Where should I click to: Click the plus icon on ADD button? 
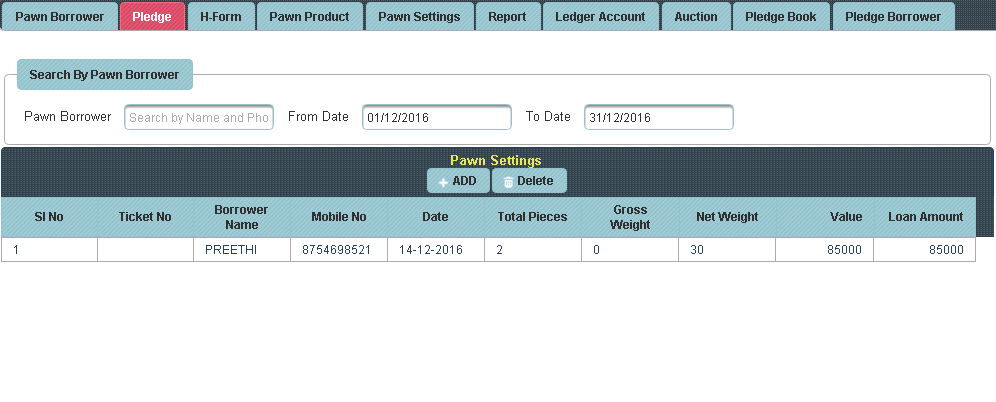point(443,182)
